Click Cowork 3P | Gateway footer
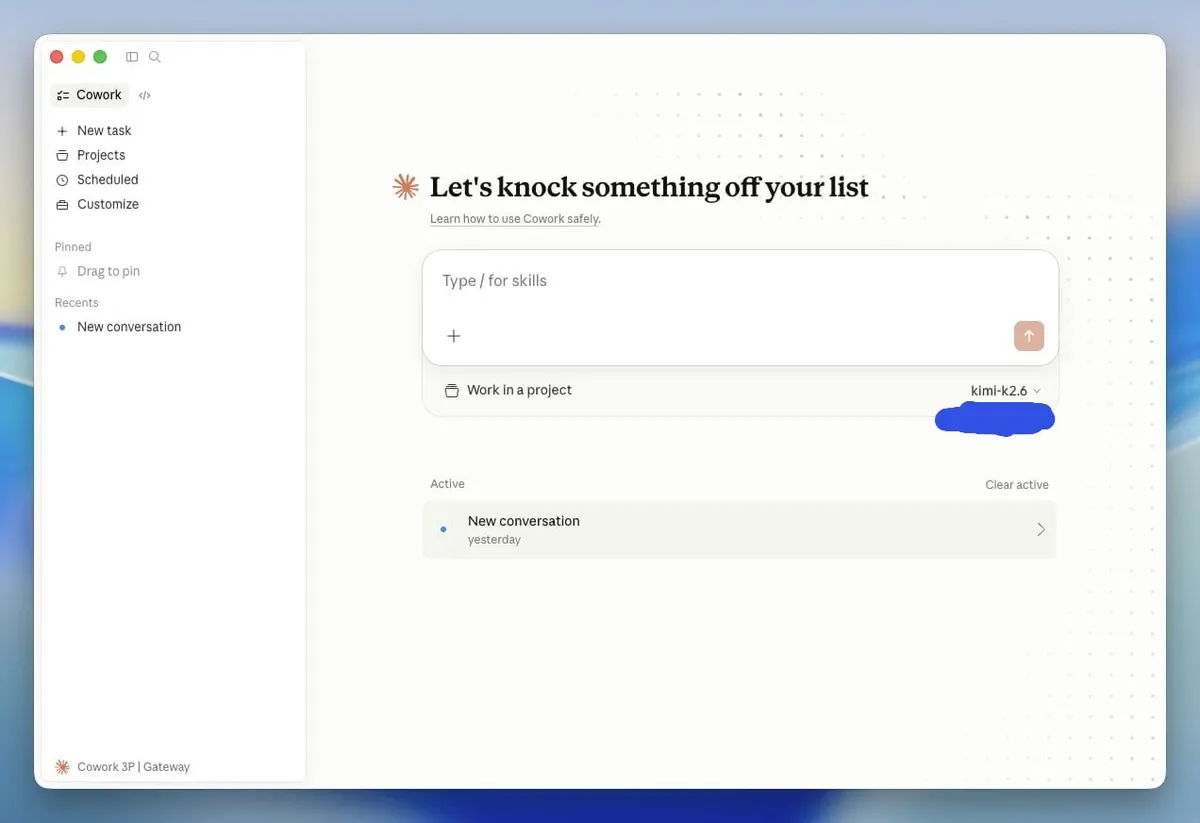Viewport: 1200px width, 823px height. click(122, 767)
